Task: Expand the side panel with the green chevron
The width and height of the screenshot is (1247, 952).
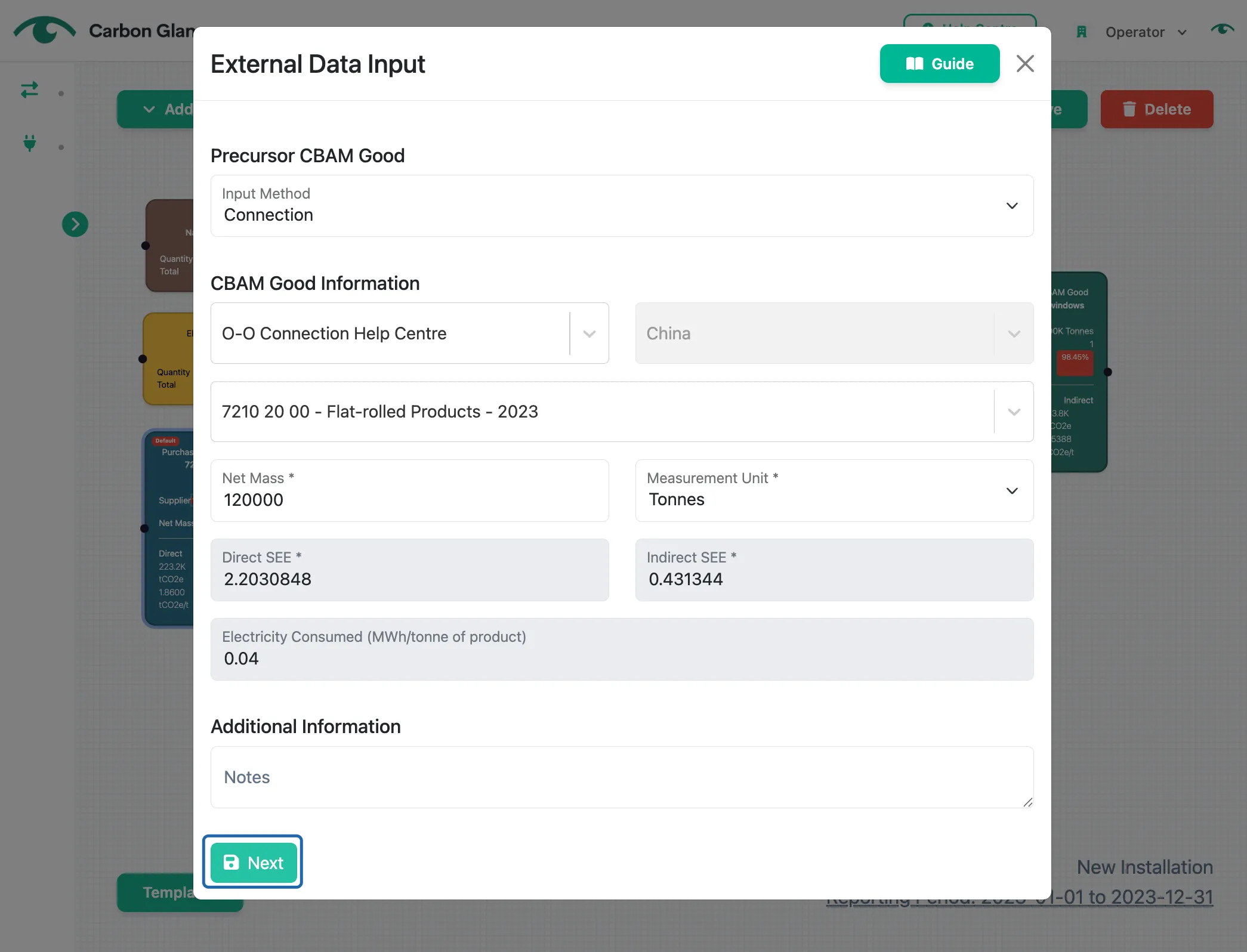Action: point(75,224)
